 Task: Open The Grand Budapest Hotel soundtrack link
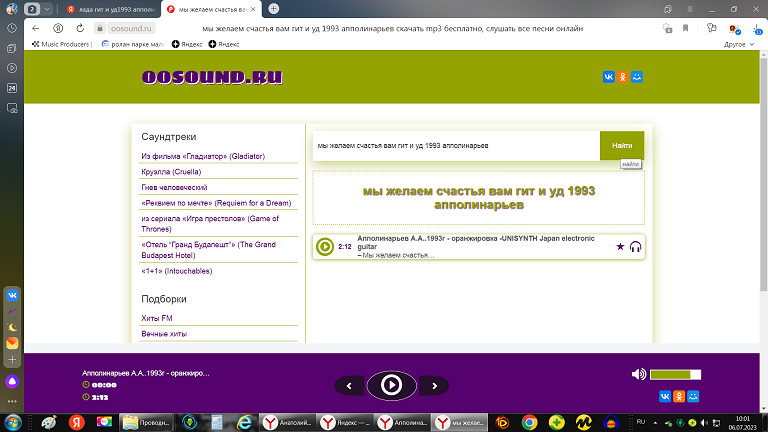tap(208, 250)
